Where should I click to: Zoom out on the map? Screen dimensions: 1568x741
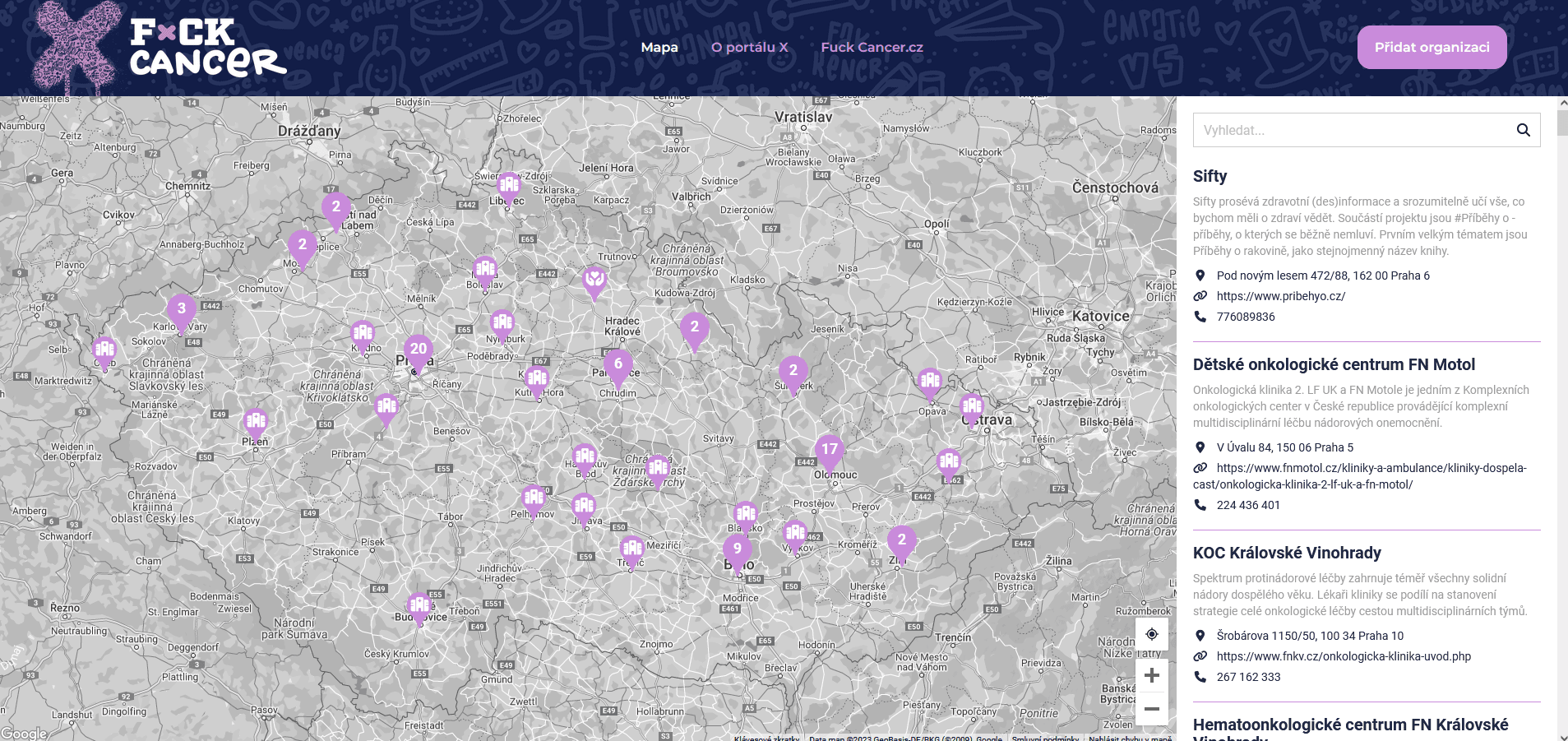click(1152, 709)
